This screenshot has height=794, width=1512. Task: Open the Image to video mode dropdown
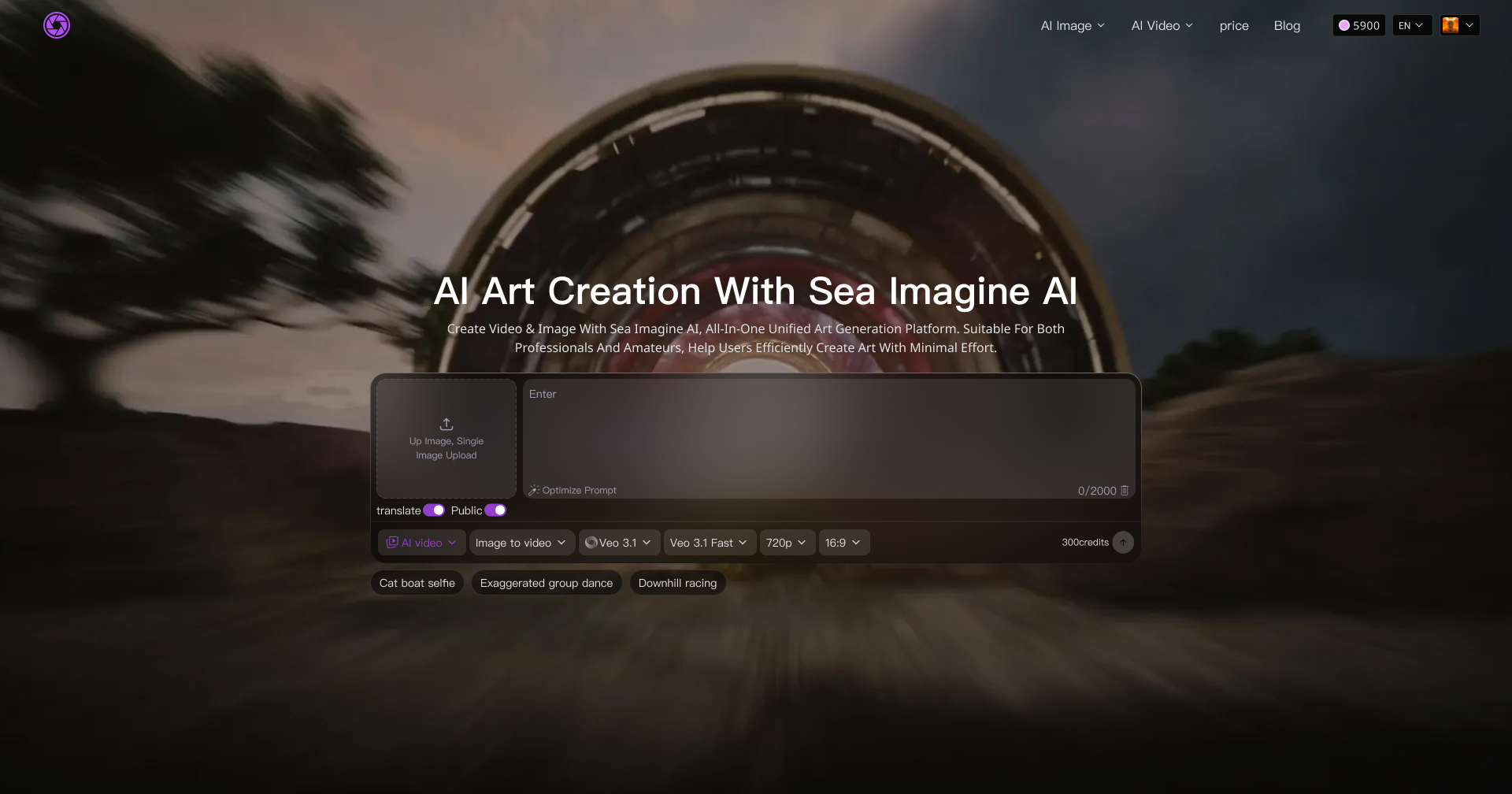pyautogui.click(x=521, y=542)
